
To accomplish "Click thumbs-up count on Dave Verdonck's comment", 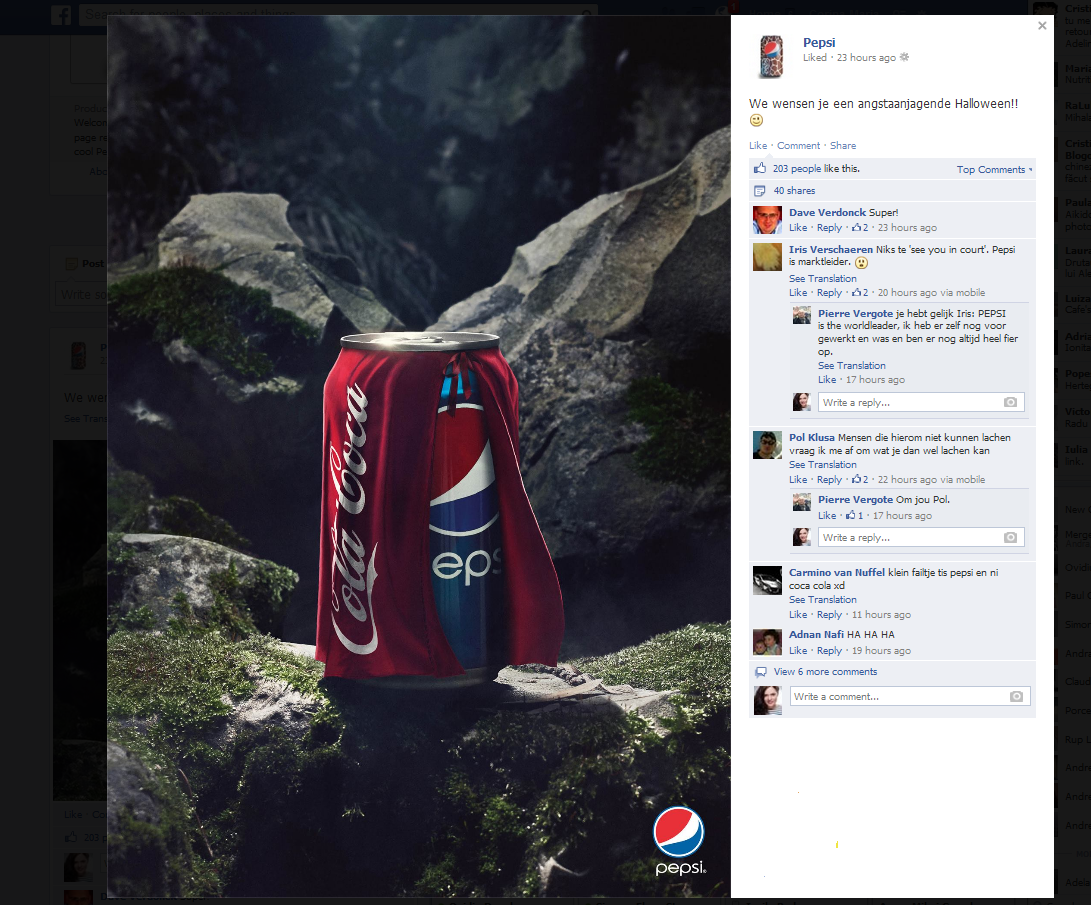I will tap(859, 228).
